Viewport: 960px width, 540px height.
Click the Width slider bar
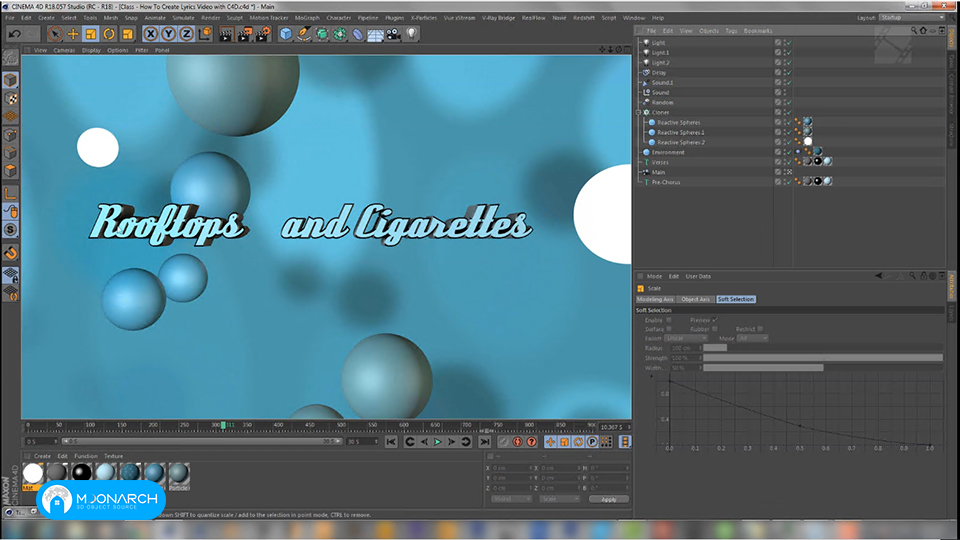(823, 367)
